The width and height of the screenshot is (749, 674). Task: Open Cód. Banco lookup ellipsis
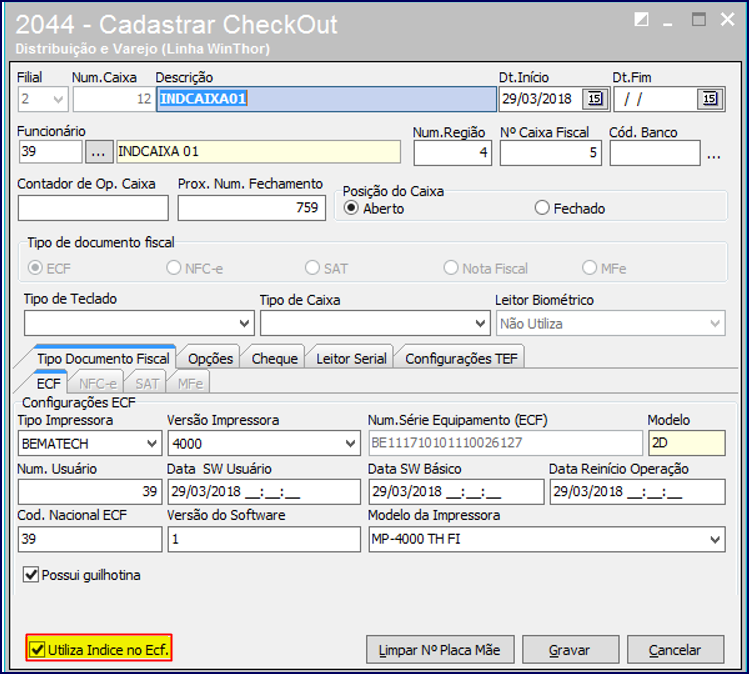(714, 155)
